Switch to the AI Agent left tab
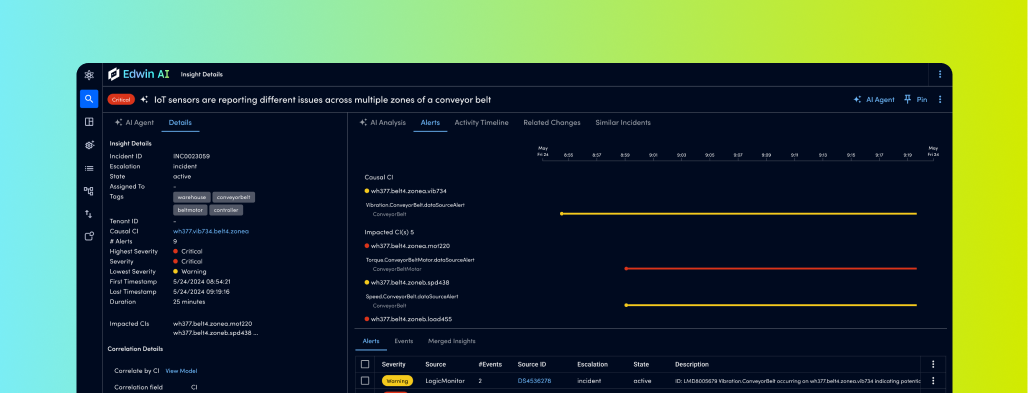The image size is (1028, 393). point(134,123)
